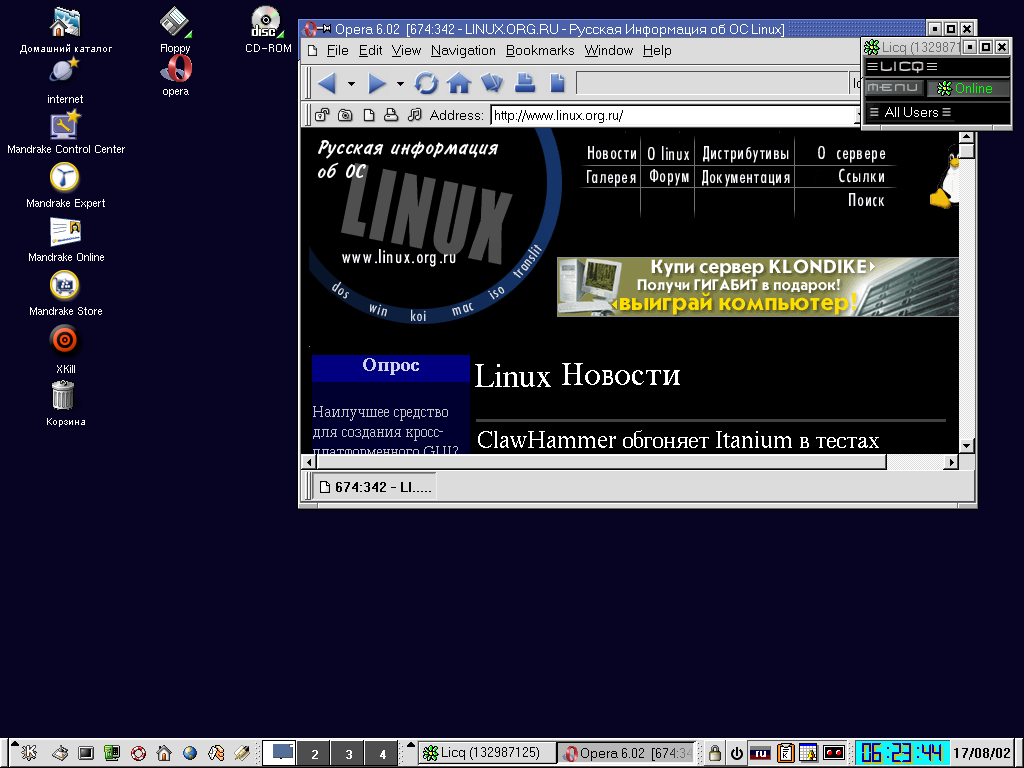
Task: Switch to virtual desktop 4
Action: 382,754
